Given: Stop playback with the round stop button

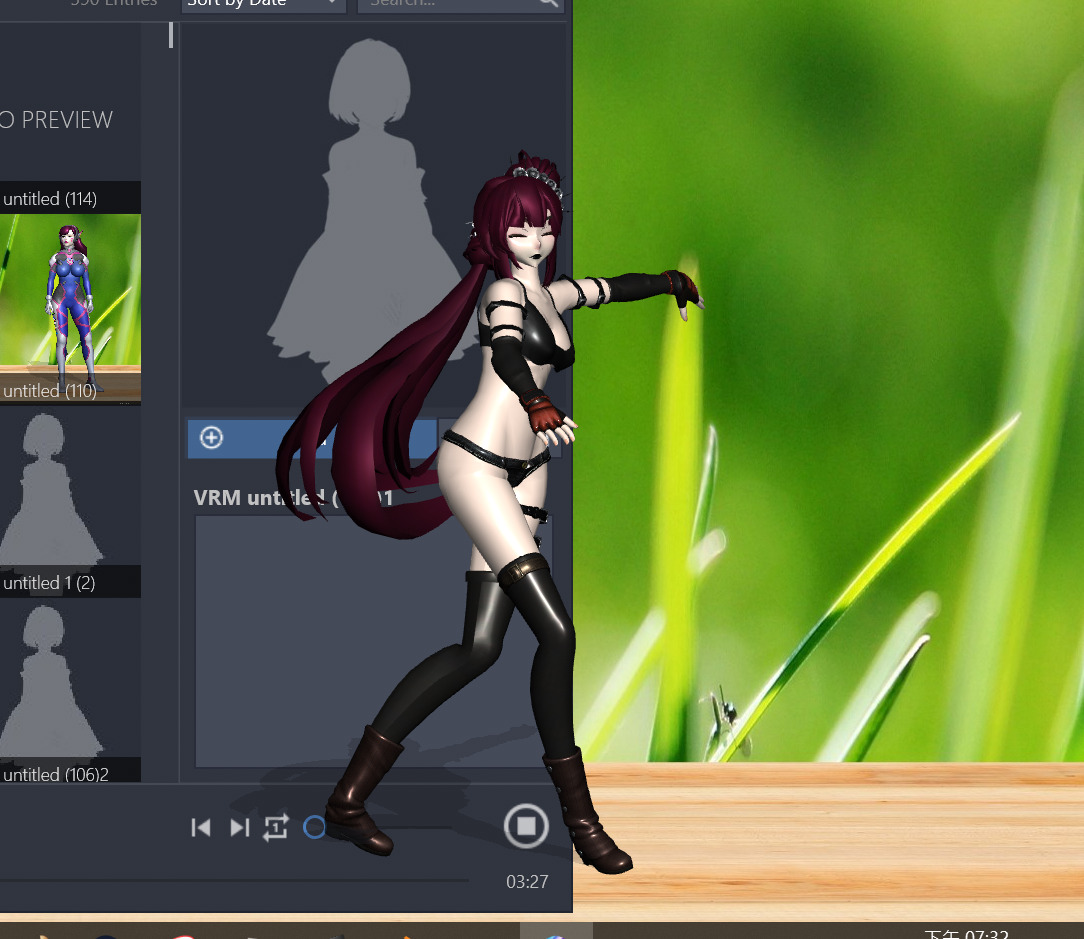Looking at the screenshot, I should point(526,826).
